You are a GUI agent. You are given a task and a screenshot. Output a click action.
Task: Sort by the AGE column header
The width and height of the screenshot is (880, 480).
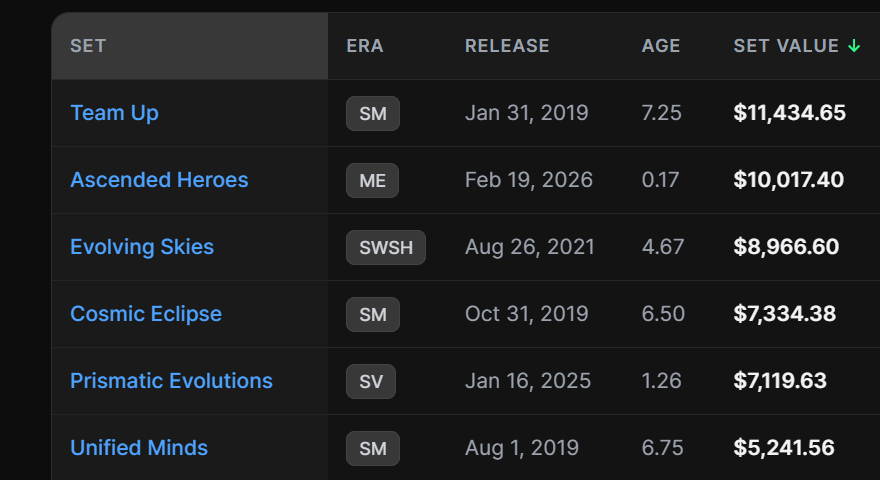click(661, 45)
